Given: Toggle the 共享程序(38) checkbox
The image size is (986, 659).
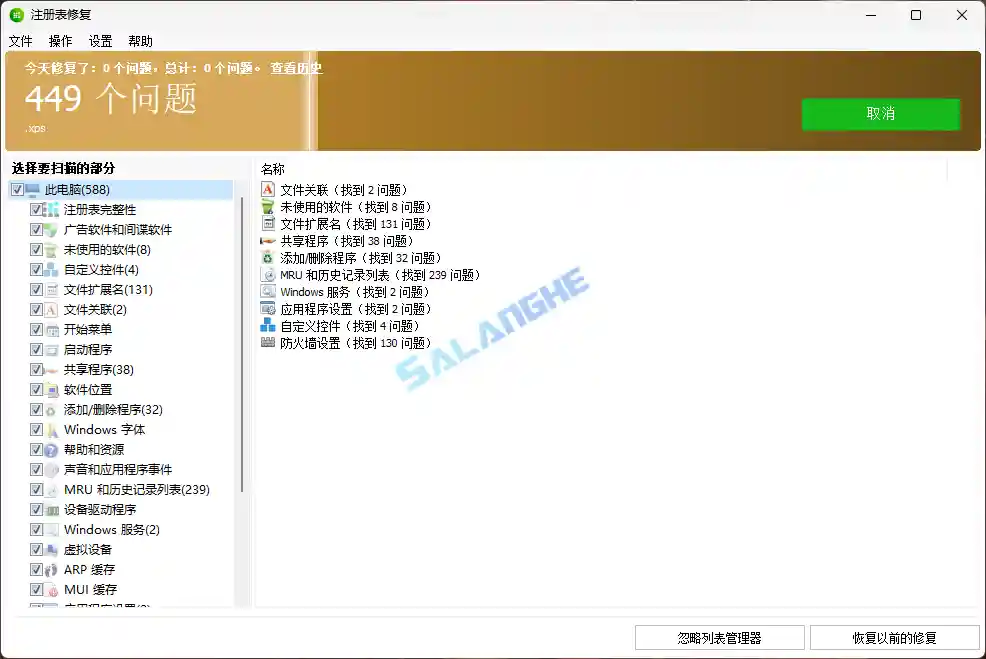Looking at the screenshot, I should pos(36,370).
